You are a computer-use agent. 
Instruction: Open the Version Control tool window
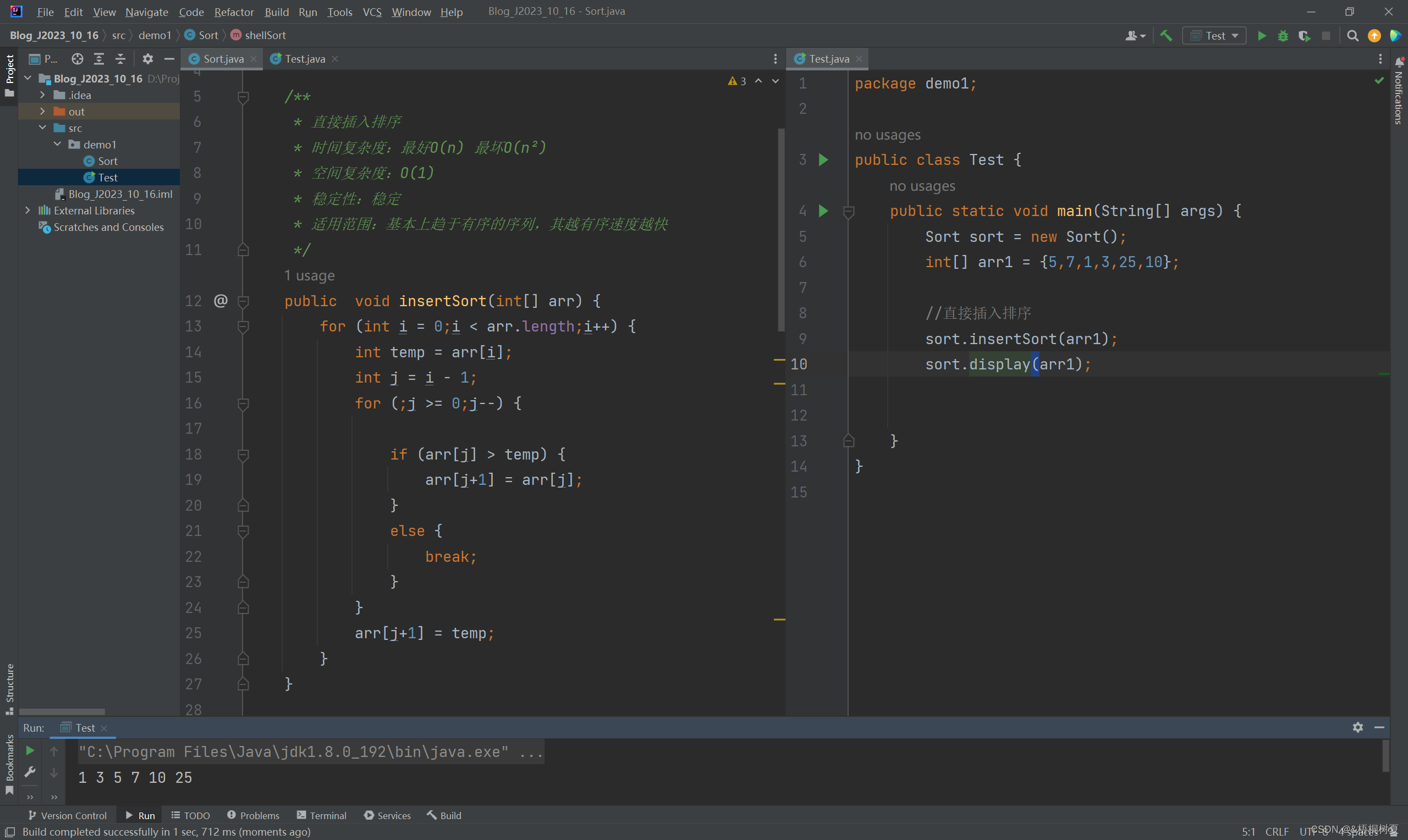coord(67,815)
